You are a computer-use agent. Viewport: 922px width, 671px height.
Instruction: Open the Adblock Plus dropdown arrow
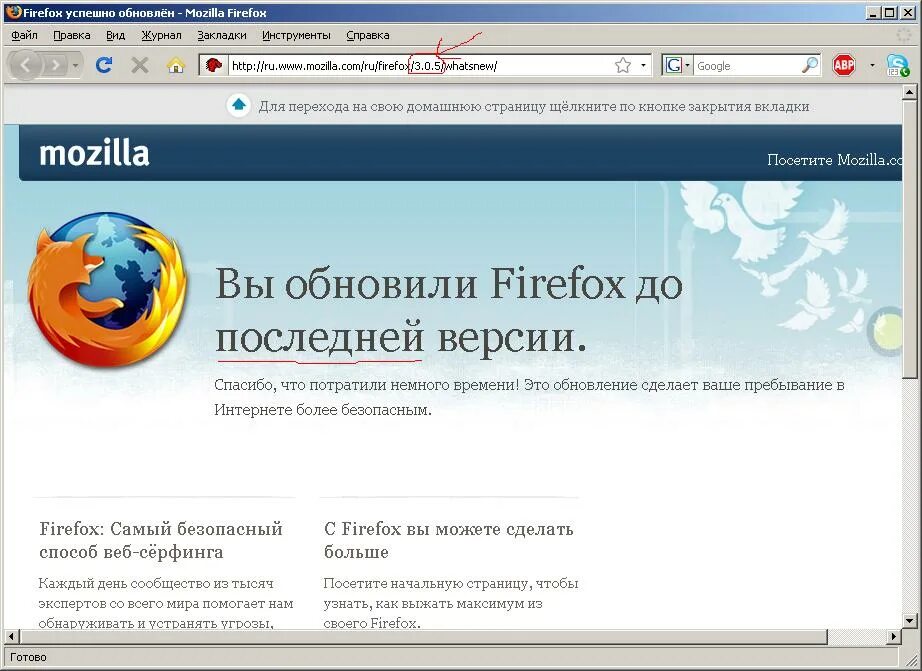pyautogui.click(x=872, y=65)
